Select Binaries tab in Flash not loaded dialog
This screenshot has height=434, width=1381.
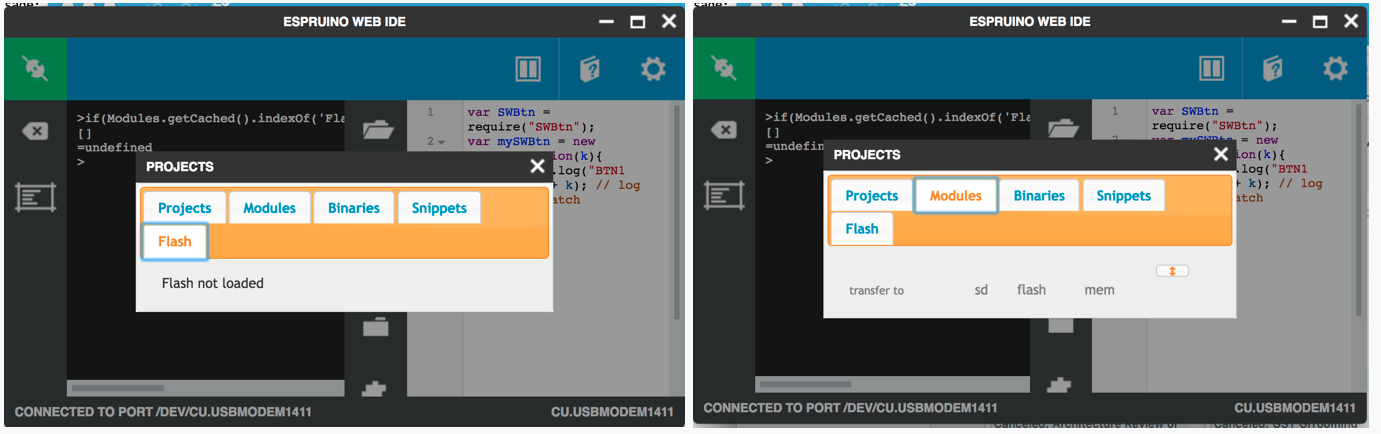(x=354, y=208)
